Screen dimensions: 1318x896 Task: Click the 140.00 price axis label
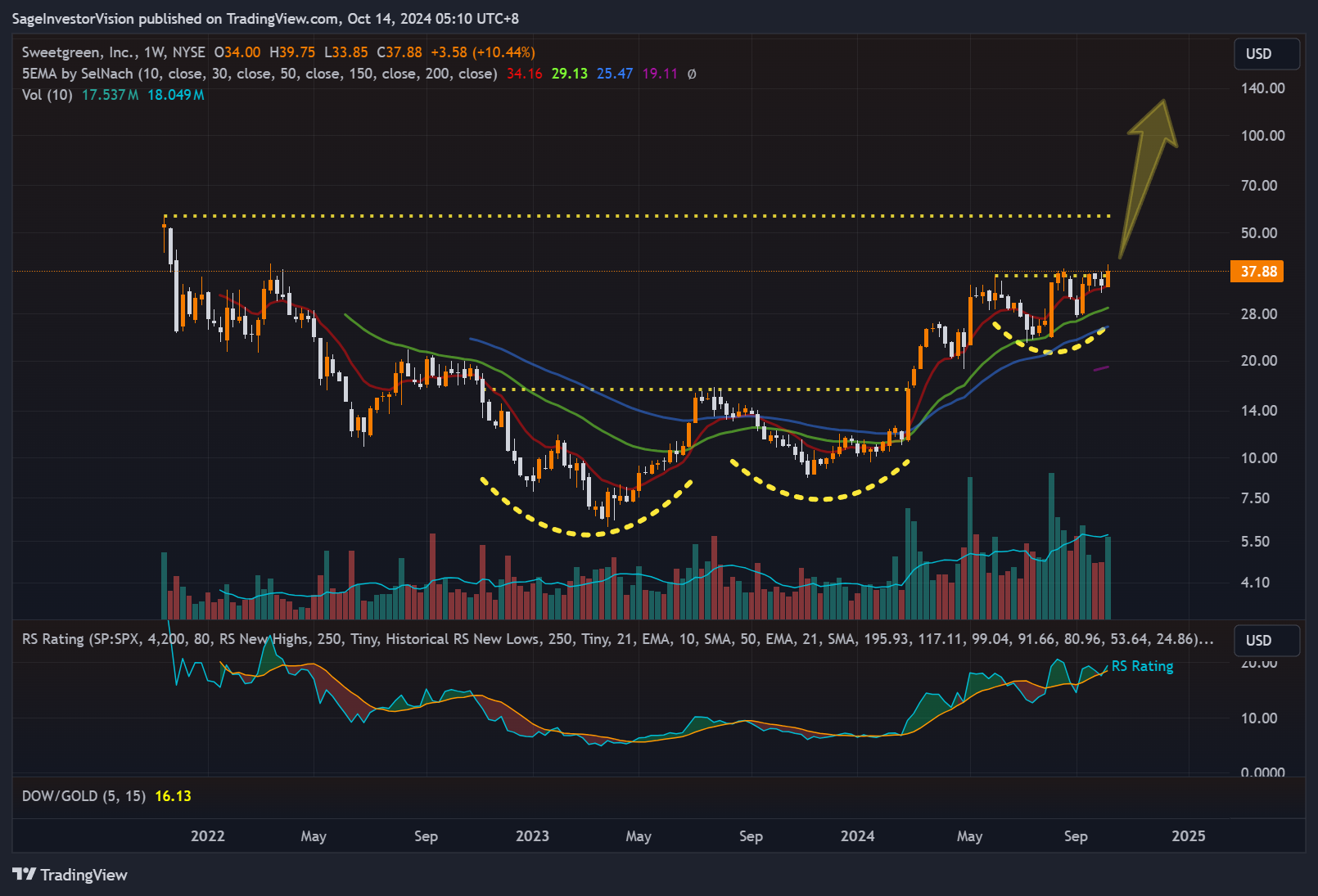1263,88
